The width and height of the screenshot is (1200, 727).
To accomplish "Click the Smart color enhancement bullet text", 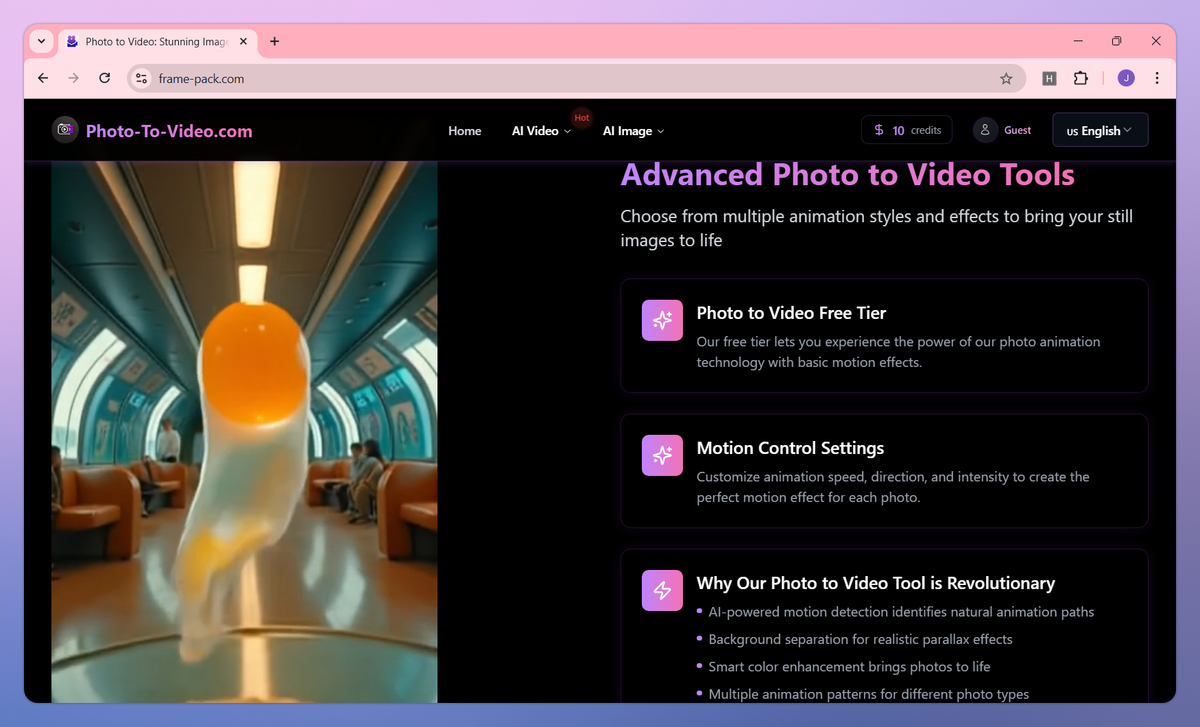I will [849, 666].
